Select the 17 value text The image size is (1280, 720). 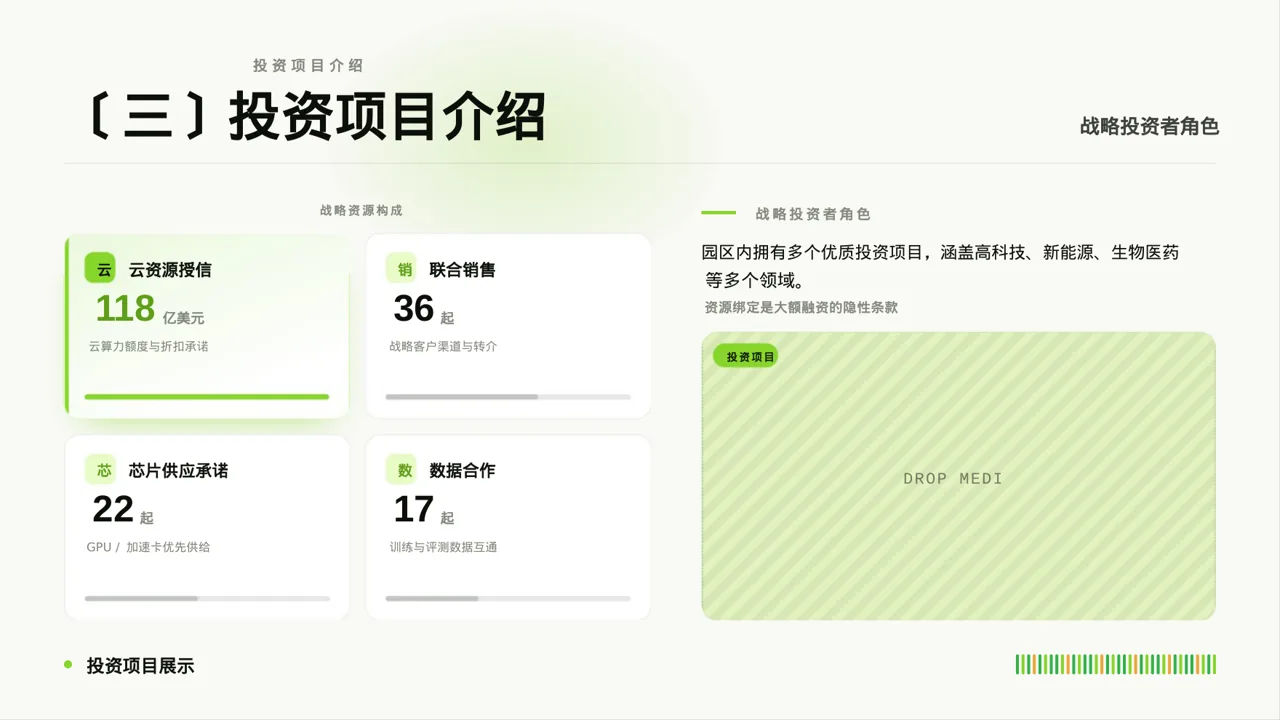coord(414,510)
